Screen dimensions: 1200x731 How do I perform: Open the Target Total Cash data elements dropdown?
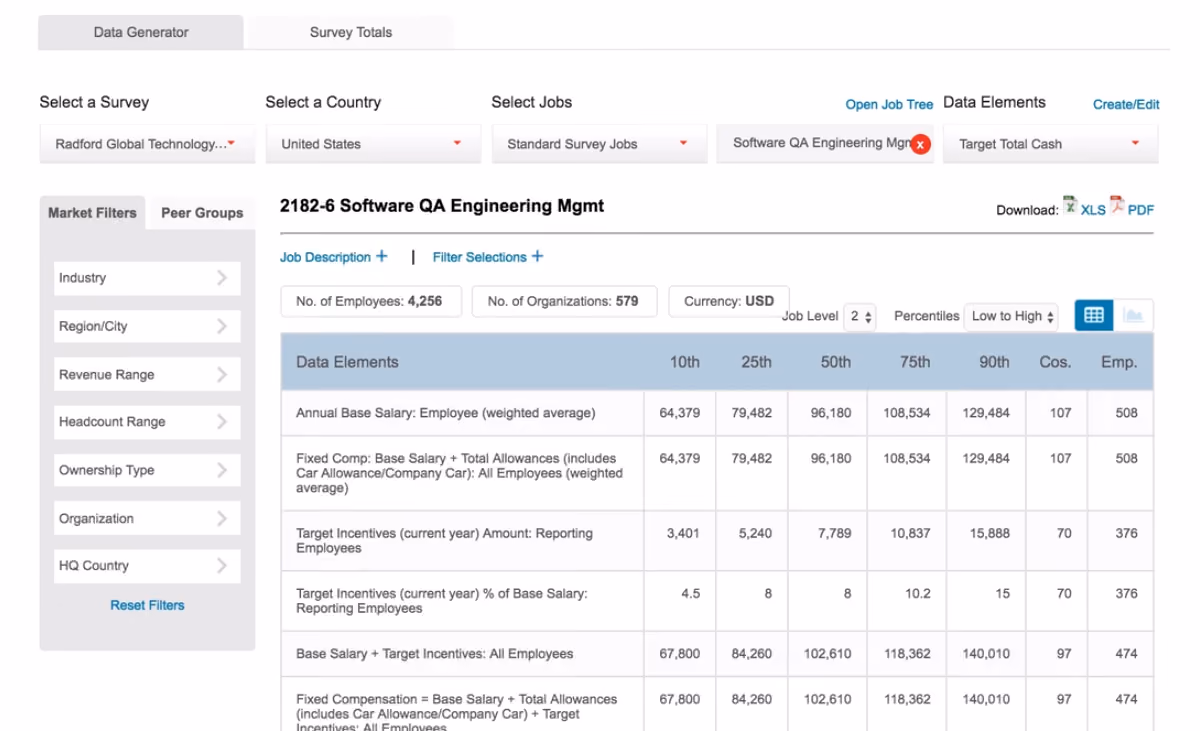tap(1051, 144)
